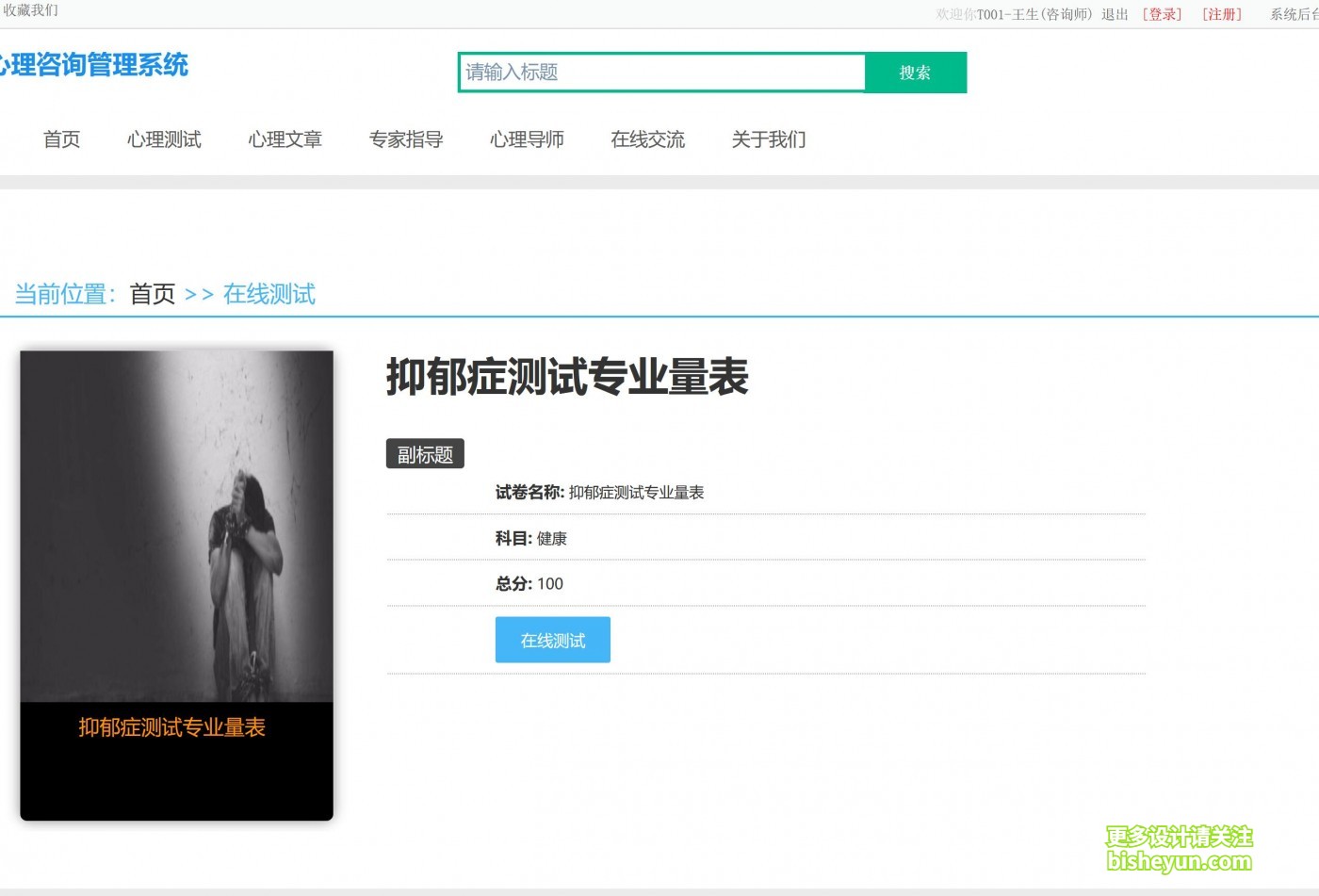Open the 专家指导 menu item
The width and height of the screenshot is (1319, 896).
(406, 139)
